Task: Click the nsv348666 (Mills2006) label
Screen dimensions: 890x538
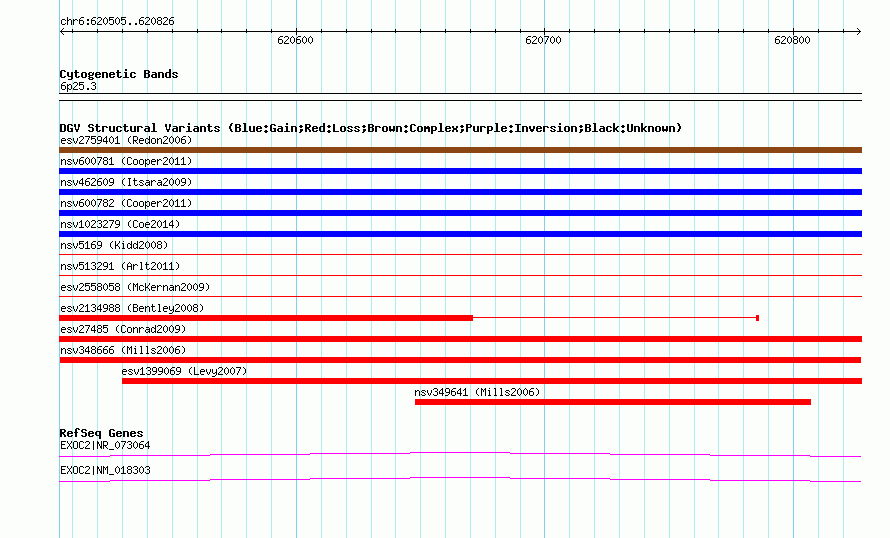Action: click(x=123, y=350)
